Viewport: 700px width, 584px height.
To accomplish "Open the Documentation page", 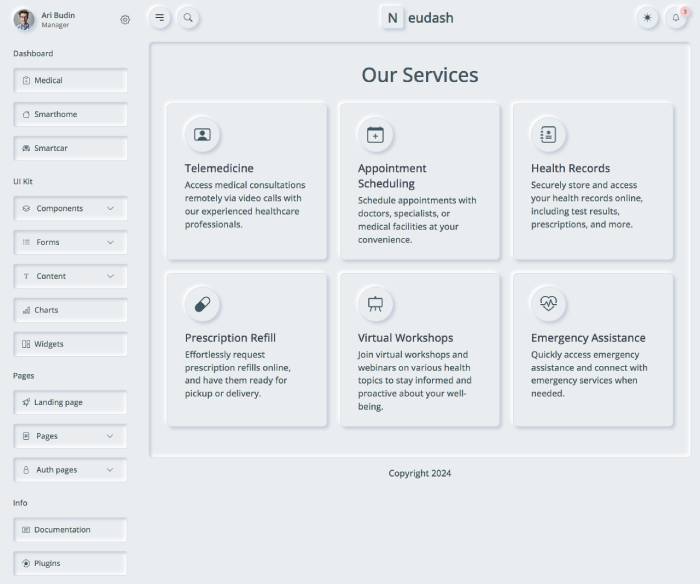I will tap(71, 530).
